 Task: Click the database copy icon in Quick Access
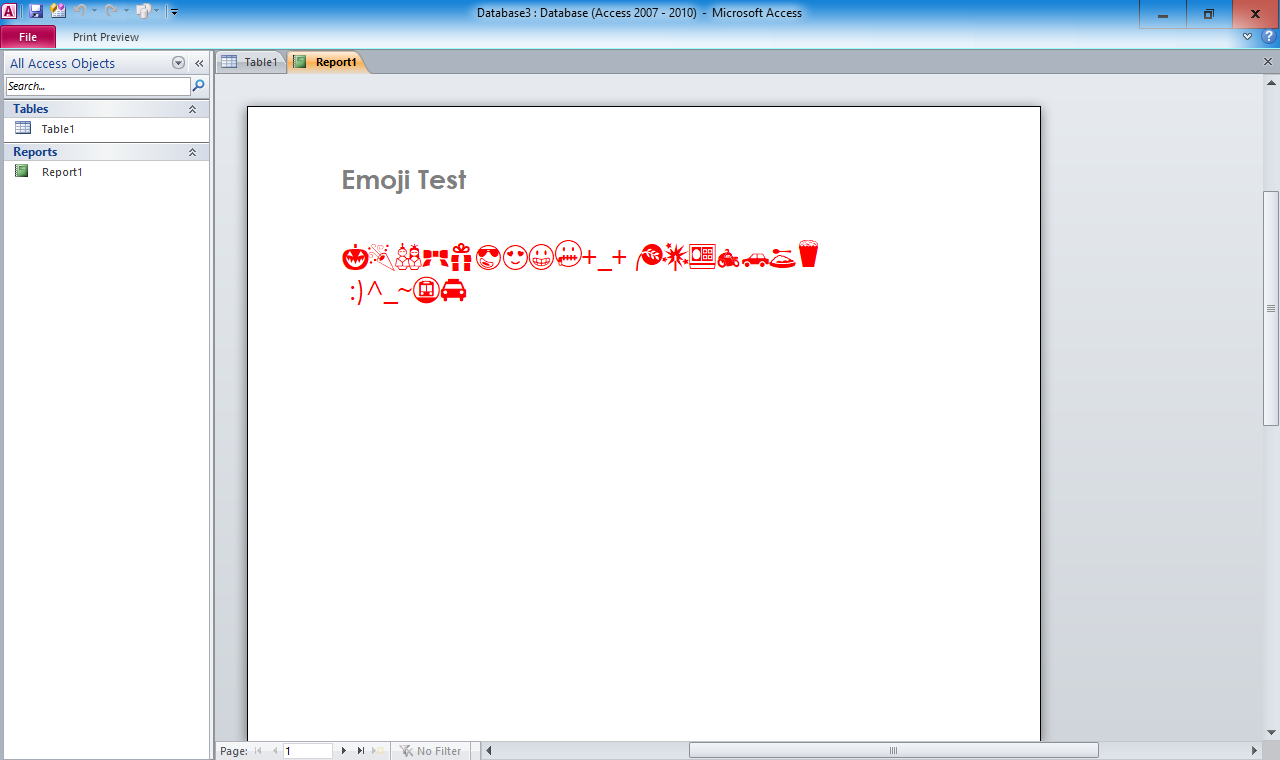click(143, 11)
